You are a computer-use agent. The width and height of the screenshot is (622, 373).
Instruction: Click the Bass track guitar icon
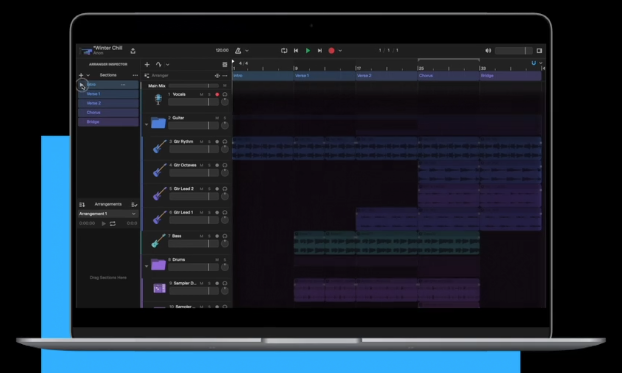click(158, 240)
